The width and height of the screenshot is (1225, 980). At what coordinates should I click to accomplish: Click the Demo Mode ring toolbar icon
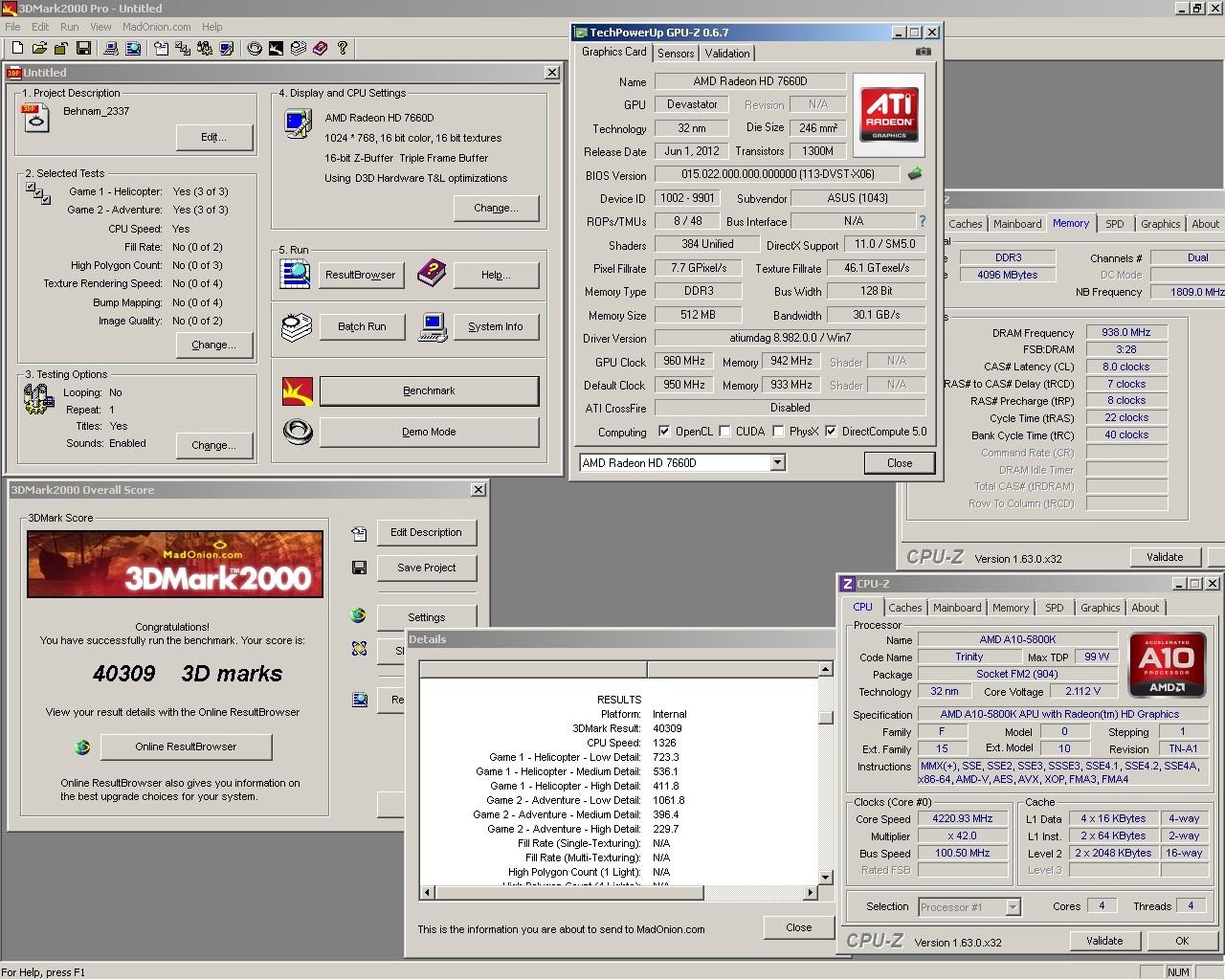[255, 48]
